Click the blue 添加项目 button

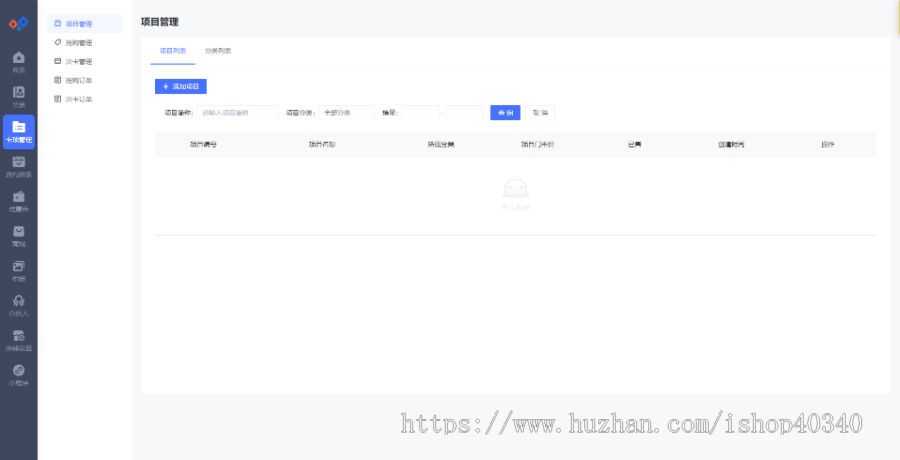(x=181, y=86)
